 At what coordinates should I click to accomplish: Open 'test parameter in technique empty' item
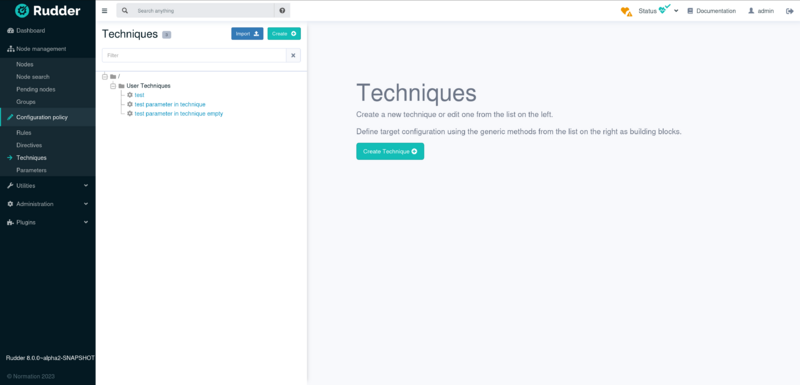(x=179, y=114)
